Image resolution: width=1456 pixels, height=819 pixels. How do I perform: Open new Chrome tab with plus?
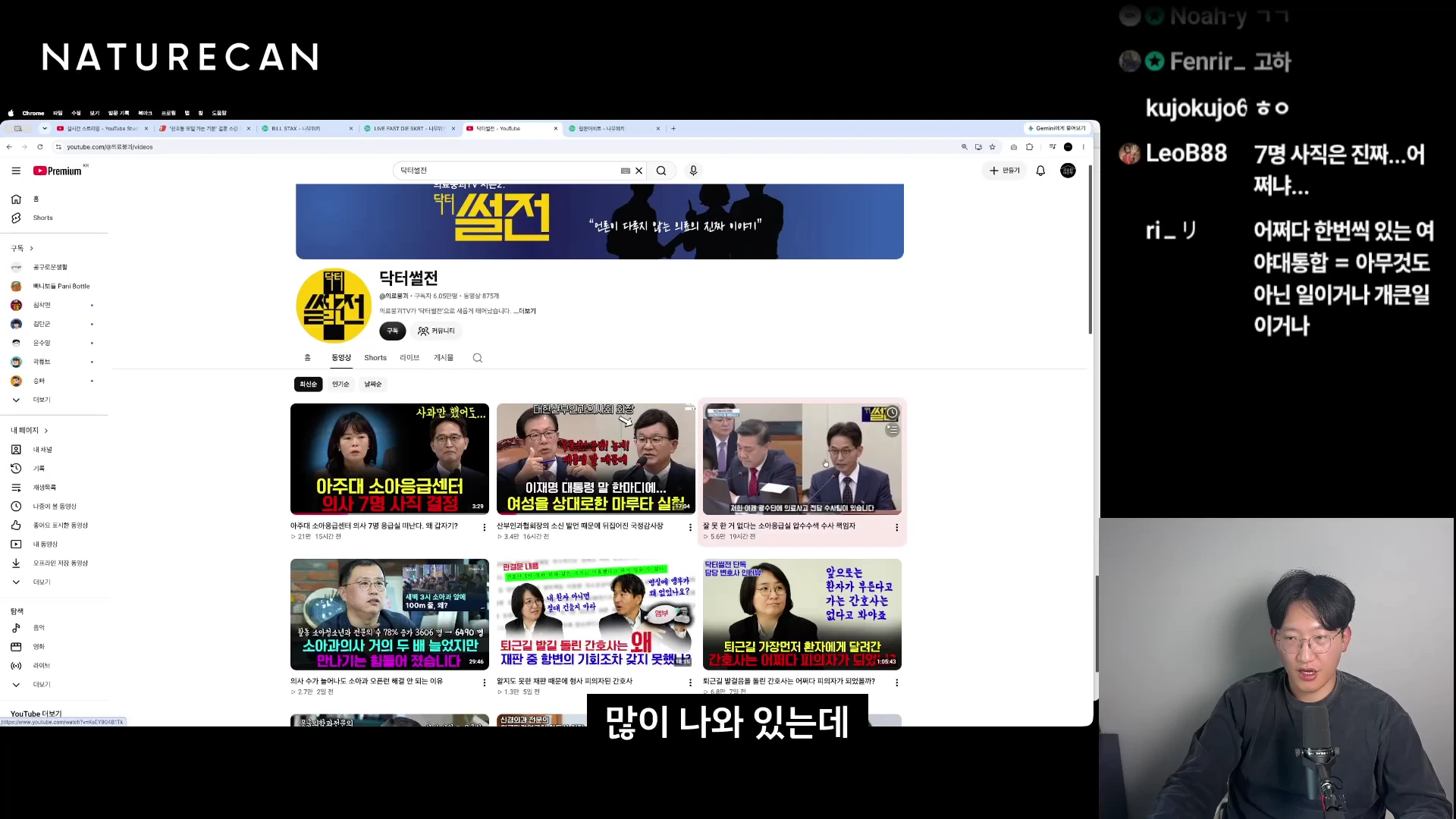[673, 129]
